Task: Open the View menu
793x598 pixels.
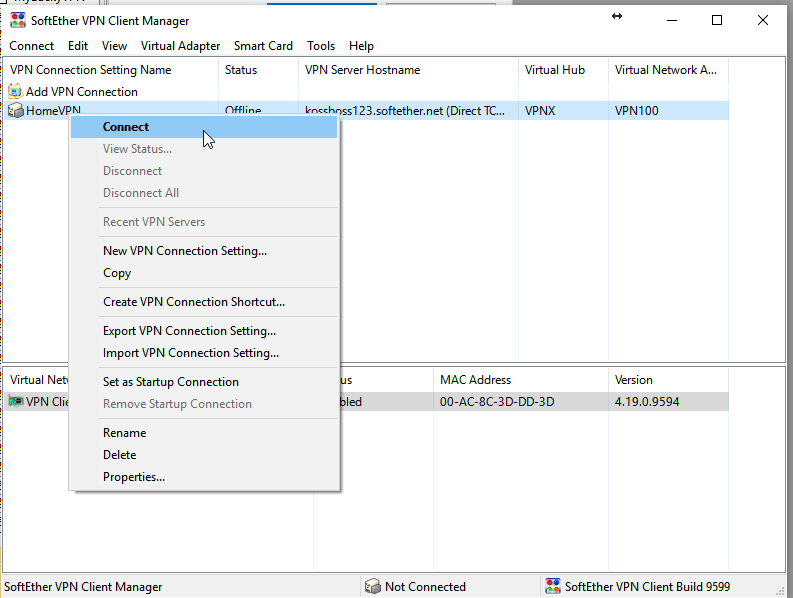Action: click(114, 46)
